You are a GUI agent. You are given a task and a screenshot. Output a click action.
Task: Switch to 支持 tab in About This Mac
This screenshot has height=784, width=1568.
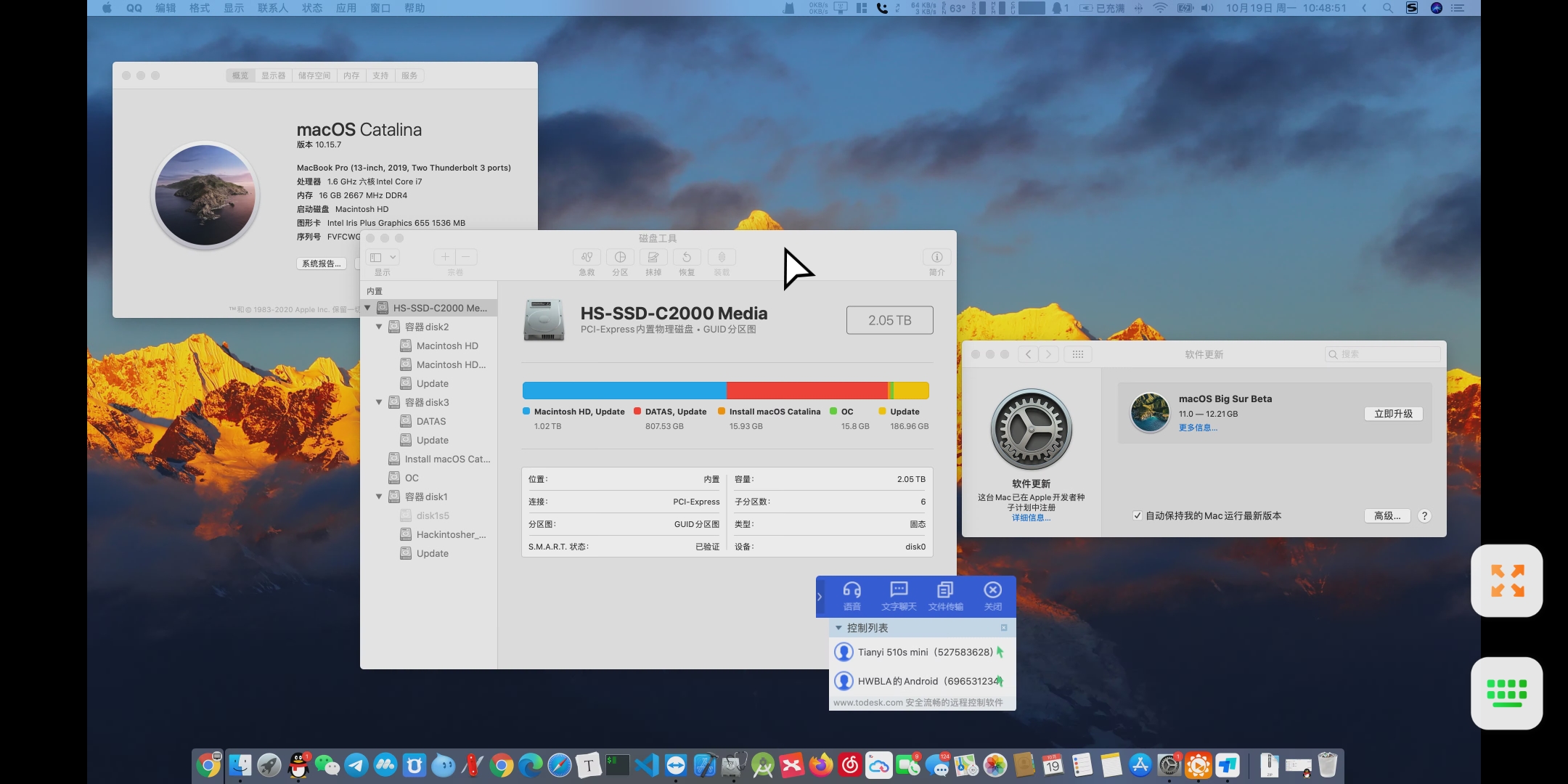coord(380,75)
